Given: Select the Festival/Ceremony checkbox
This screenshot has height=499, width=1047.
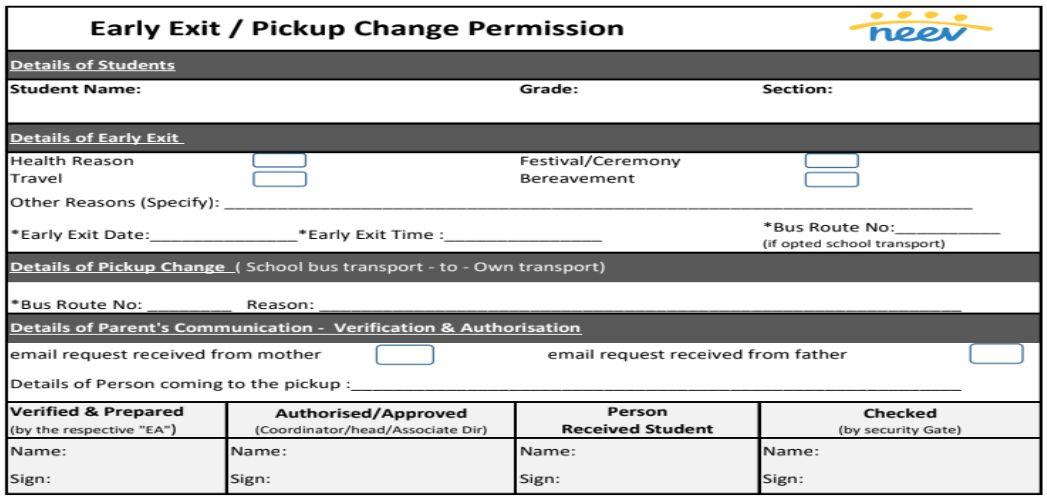Looking at the screenshot, I should point(832,160).
